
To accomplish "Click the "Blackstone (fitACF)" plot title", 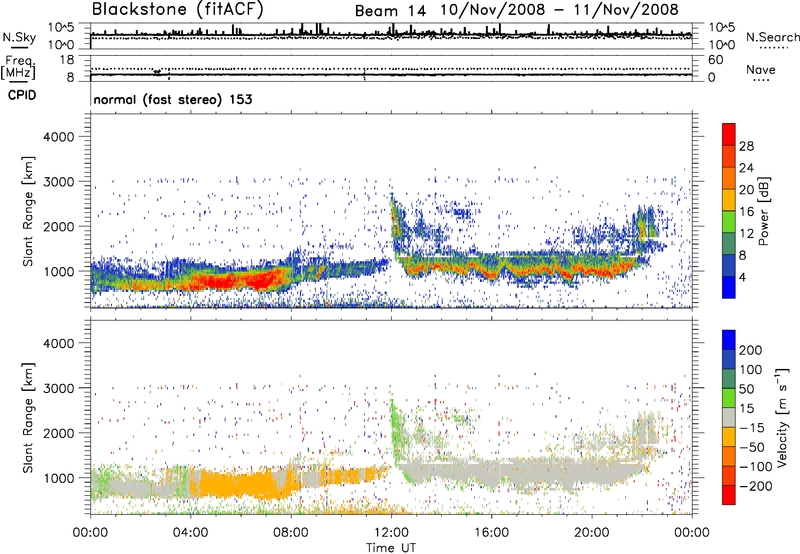I will [178, 9].
